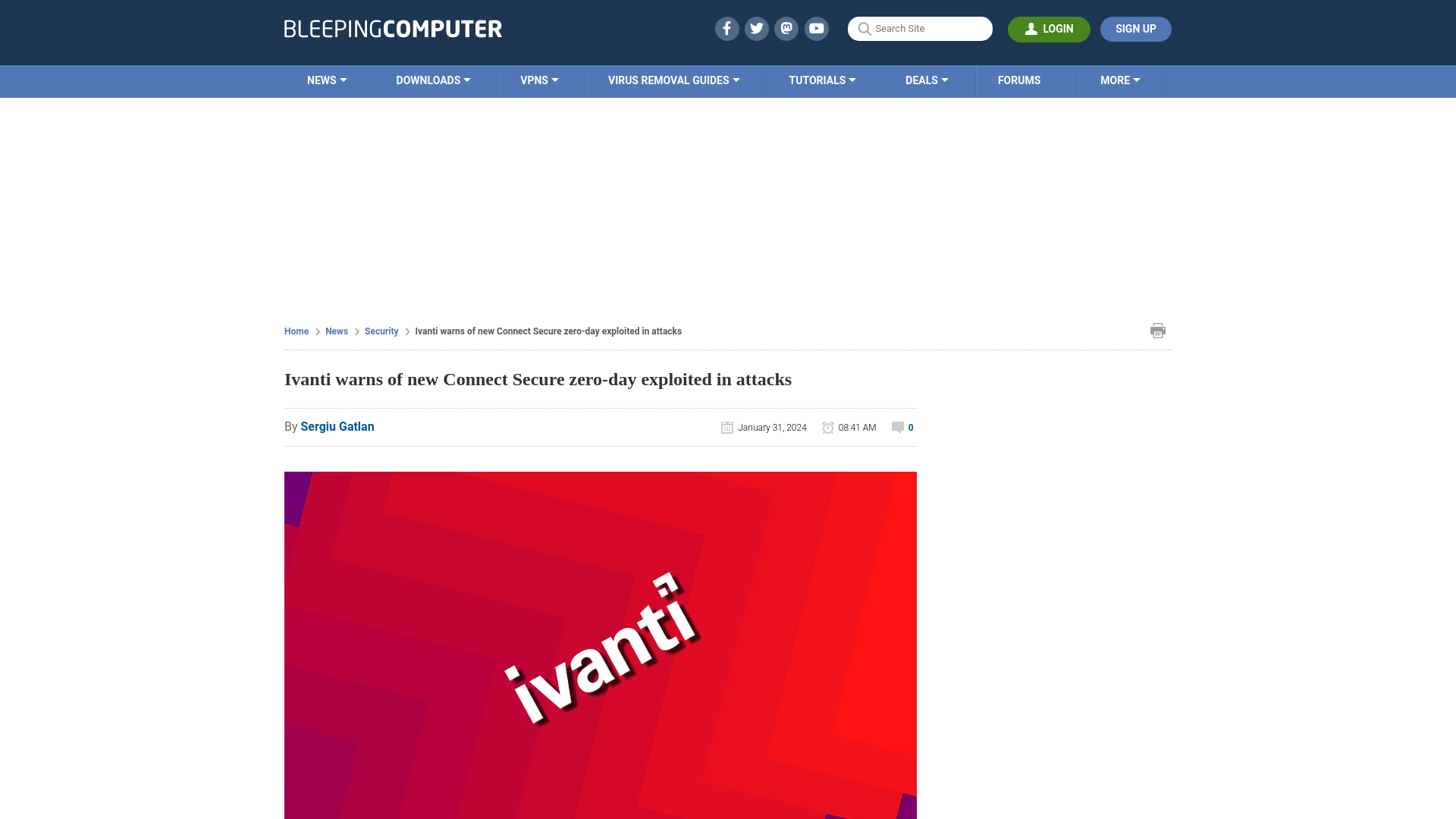Viewport: 1456px width, 819px height.
Task: Click the calendar date icon
Action: click(727, 427)
